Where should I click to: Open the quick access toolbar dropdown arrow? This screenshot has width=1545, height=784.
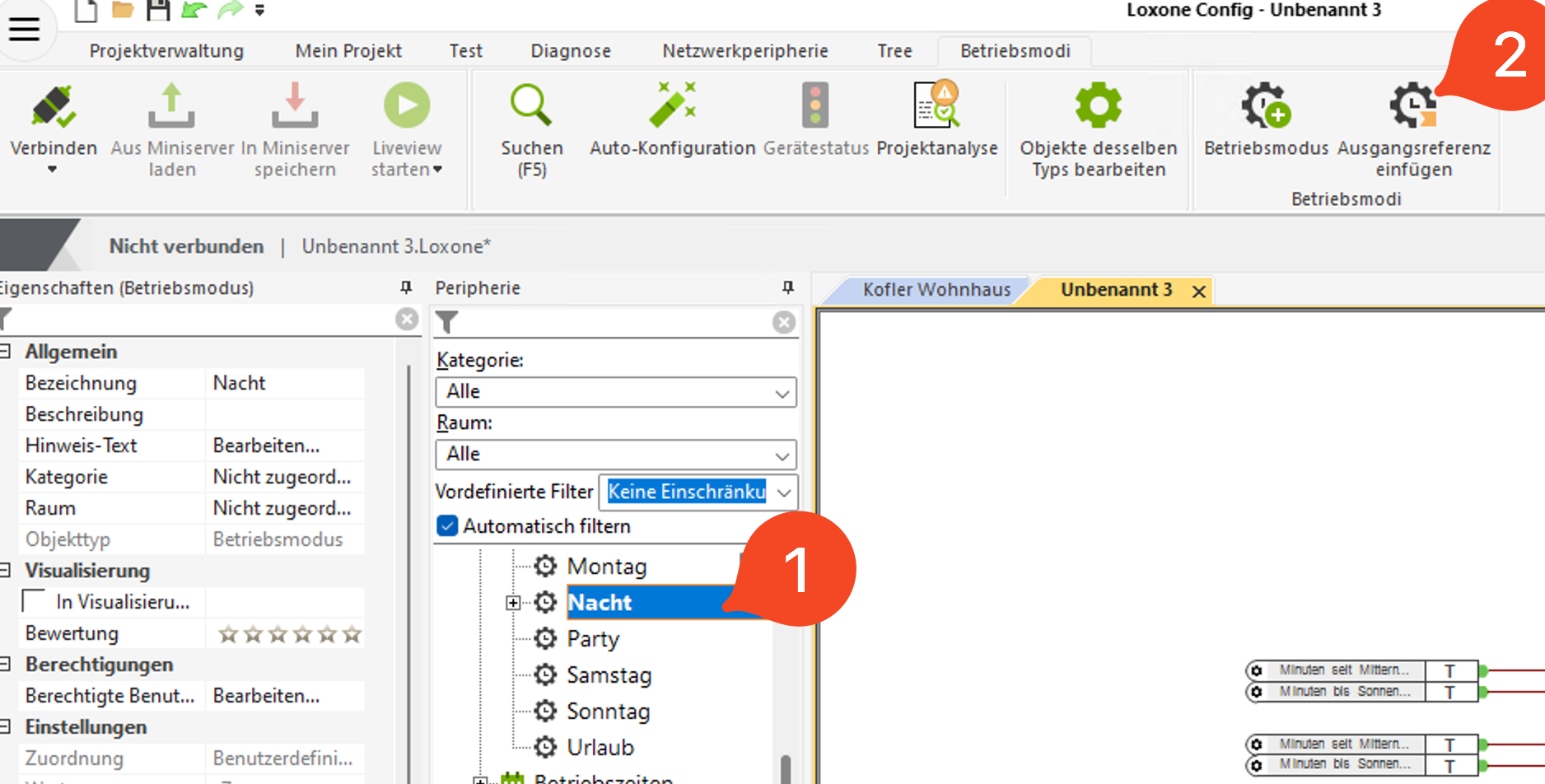click(259, 11)
